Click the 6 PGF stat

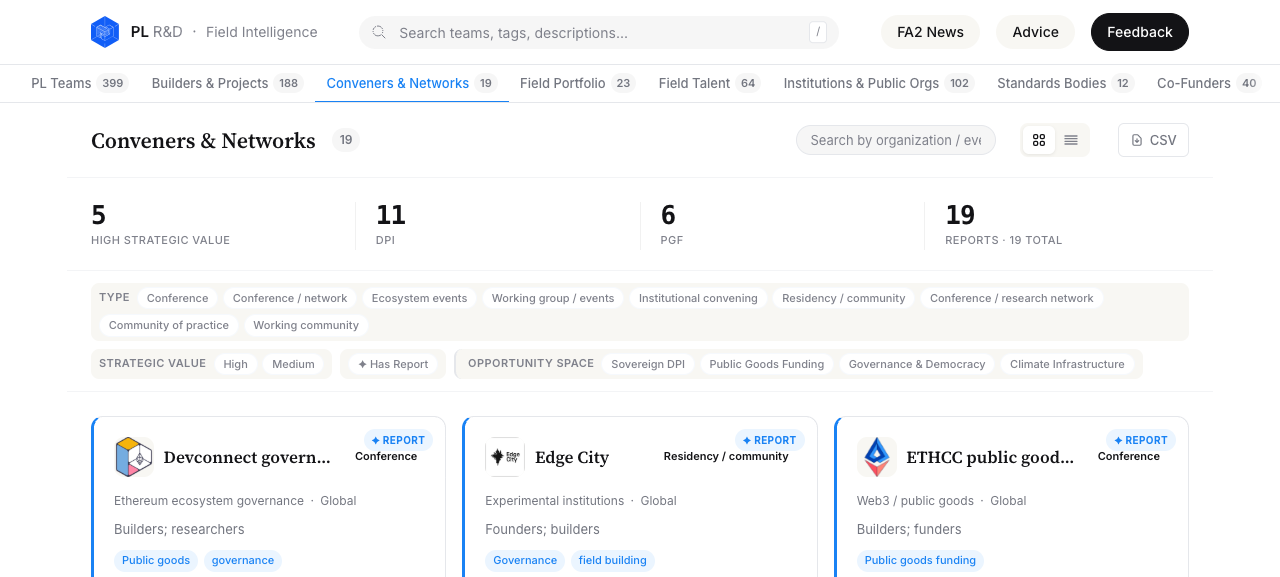672,224
